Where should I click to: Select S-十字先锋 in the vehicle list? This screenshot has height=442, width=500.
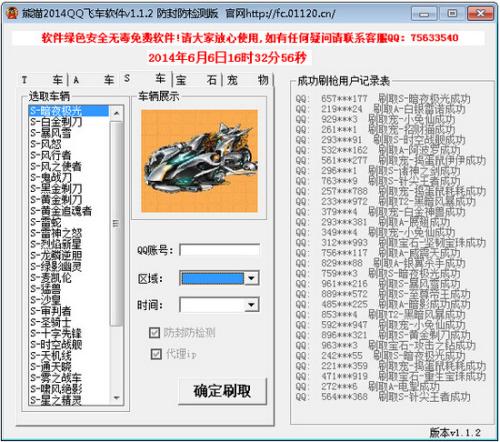point(69,333)
